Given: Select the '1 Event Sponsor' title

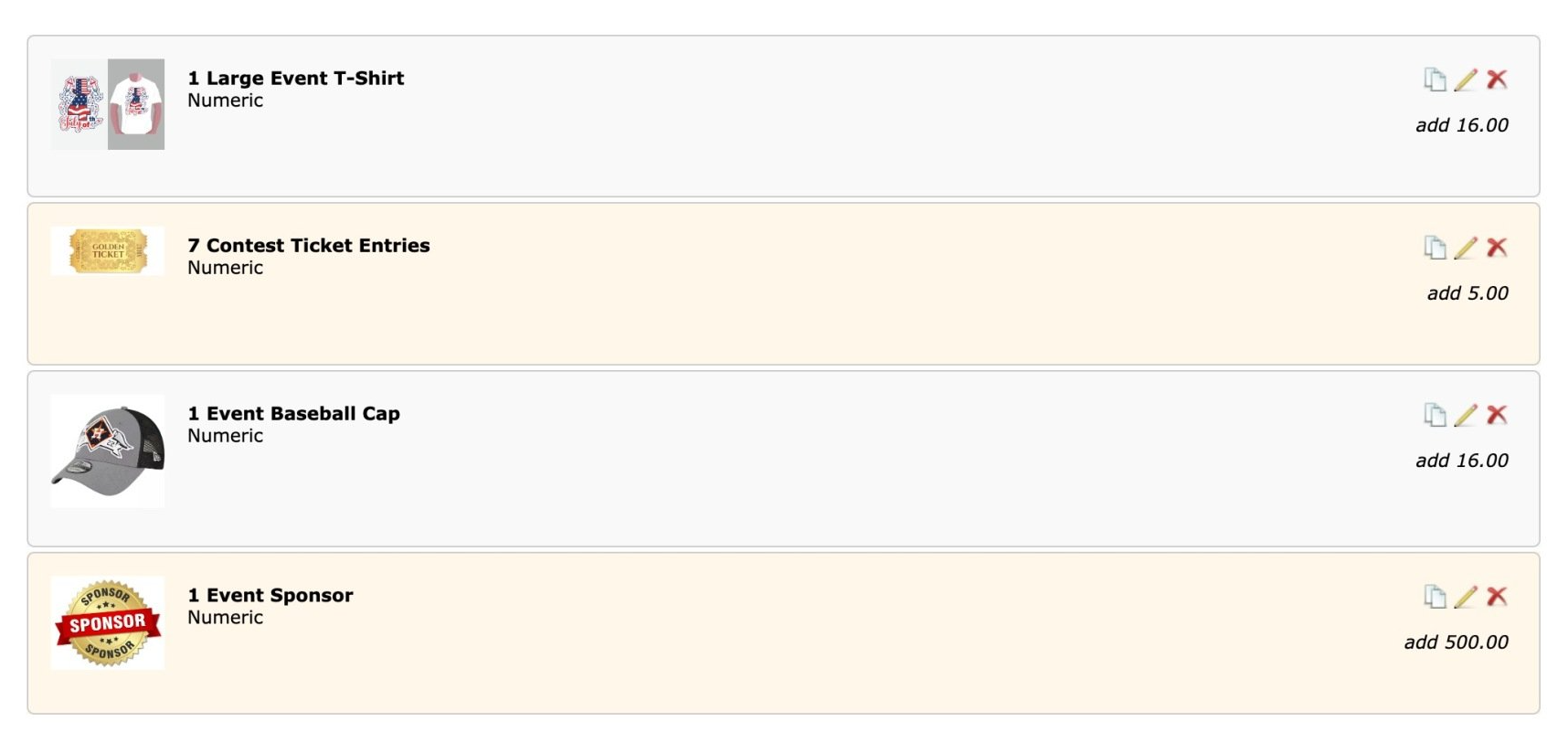Looking at the screenshot, I should 270,596.
